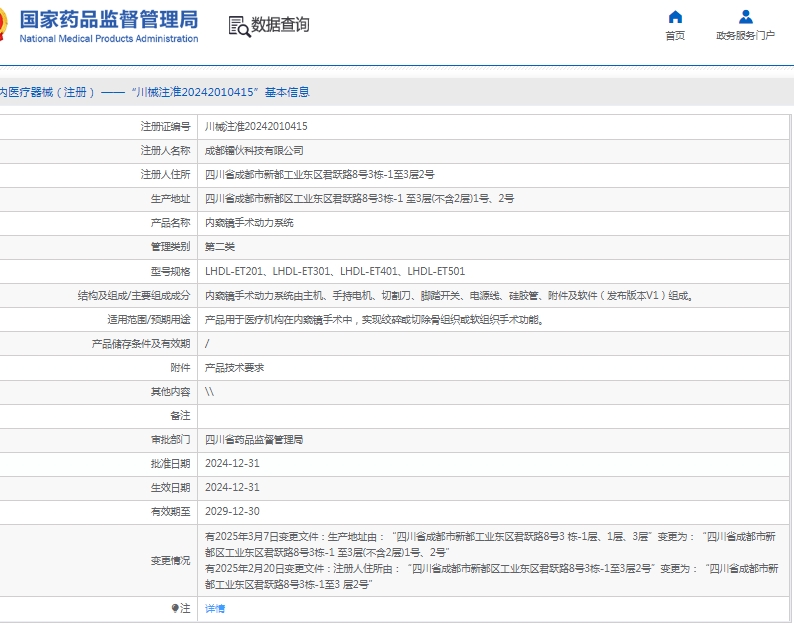Go to 首页 text link

[675, 35]
